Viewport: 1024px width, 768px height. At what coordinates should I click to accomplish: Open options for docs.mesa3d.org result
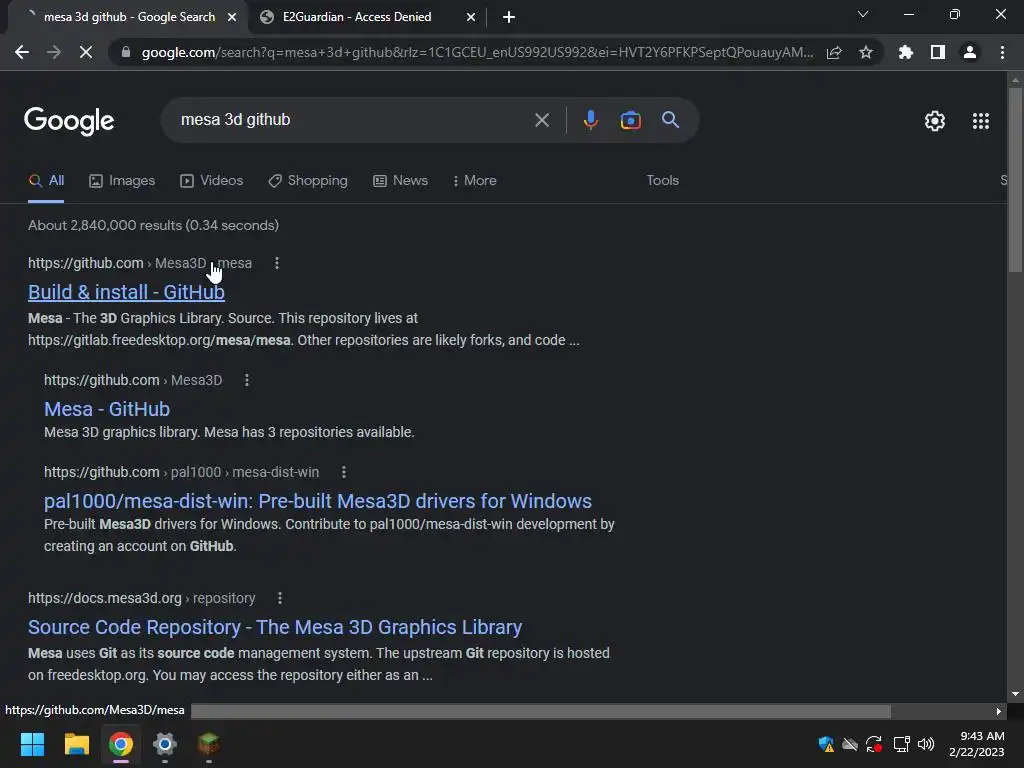(280, 598)
